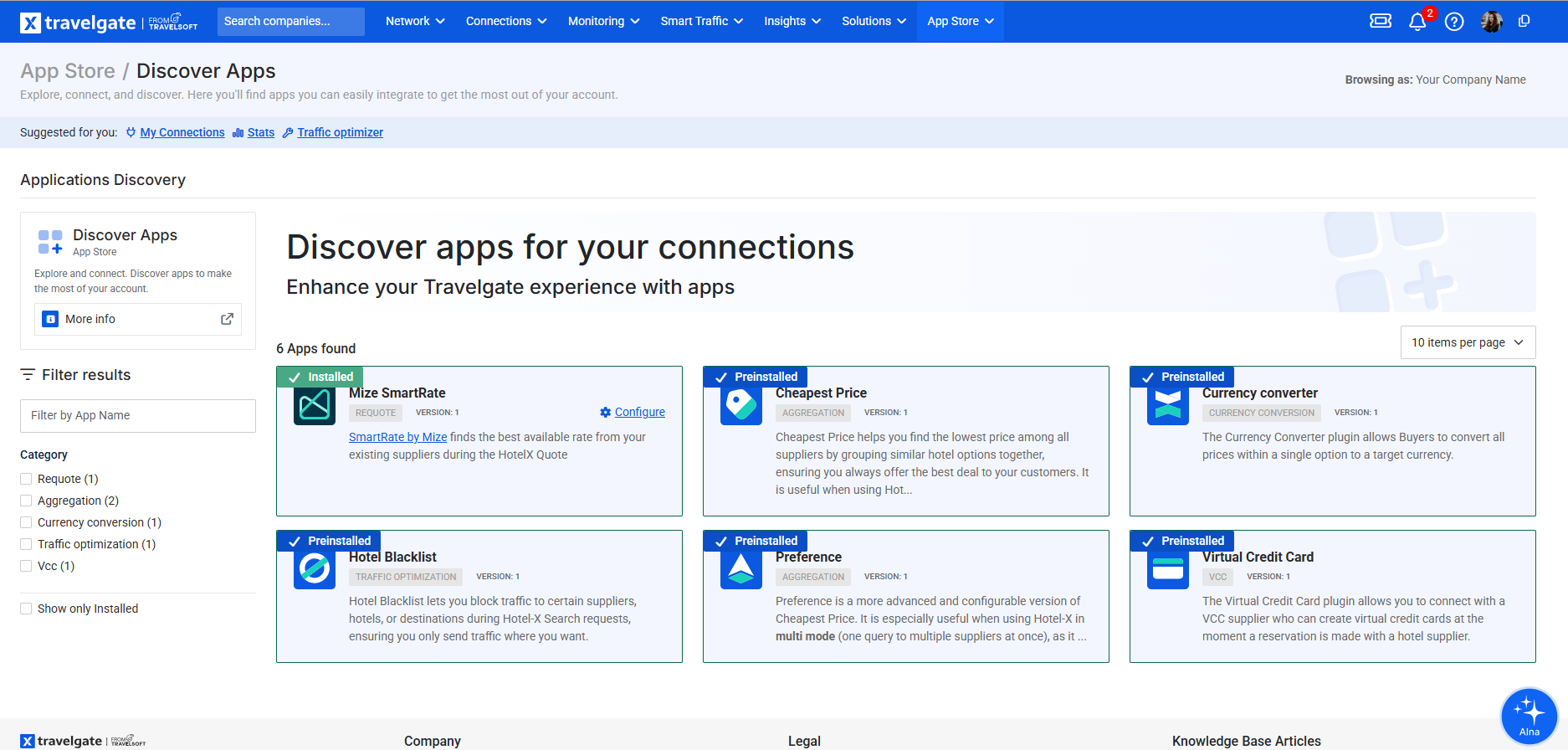Click the Discover Apps grid icon
Image resolution: width=1568 pixels, height=750 pixels.
pyautogui.click(x=50, y=242)
